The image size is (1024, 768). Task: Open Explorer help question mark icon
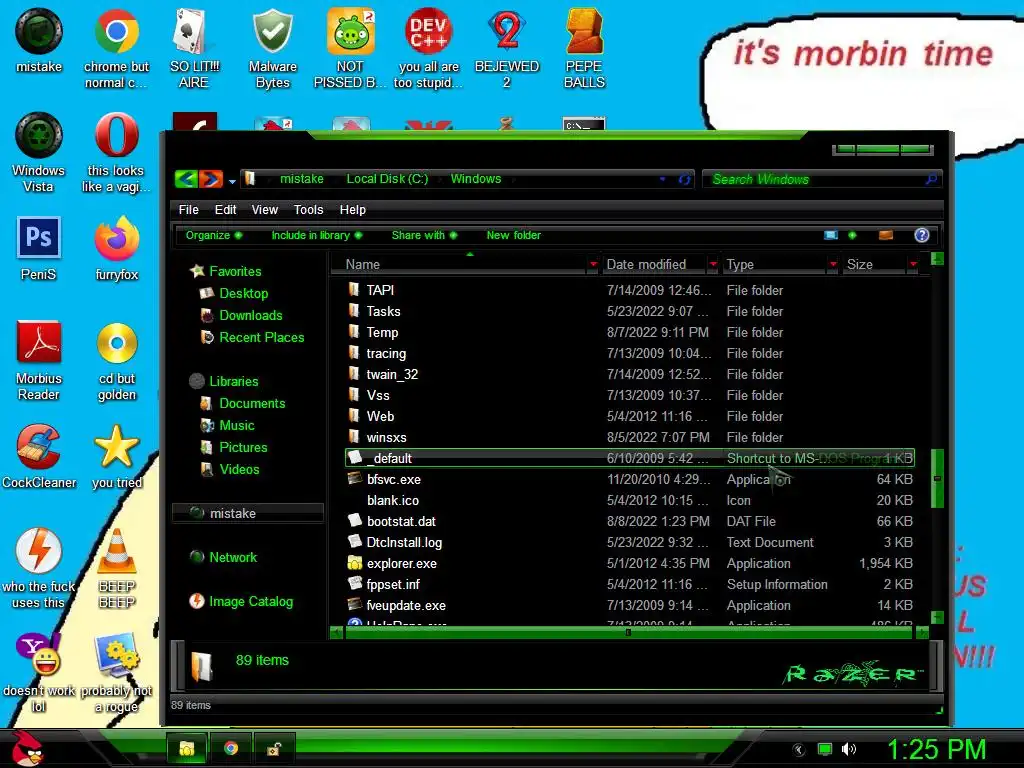click(x=921, y=235)
